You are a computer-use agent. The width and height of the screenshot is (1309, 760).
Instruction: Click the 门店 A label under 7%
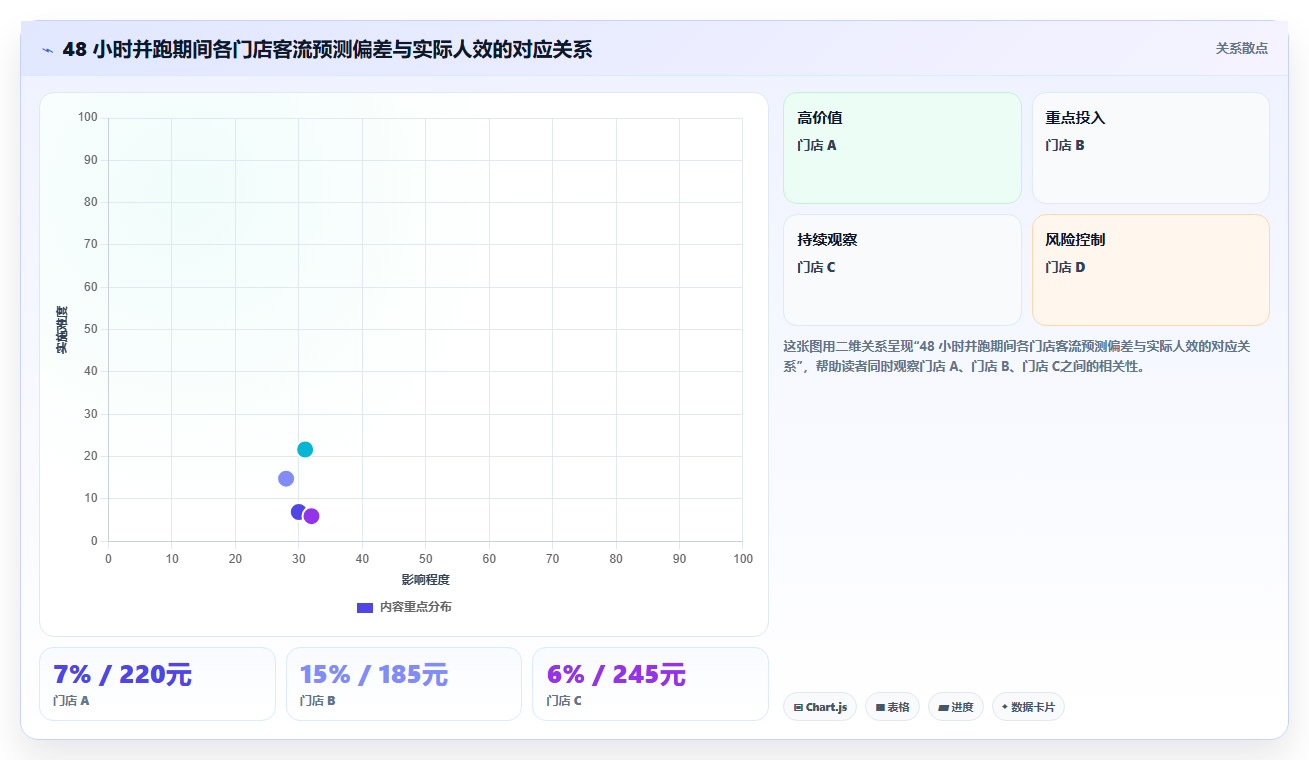point(71,701)
